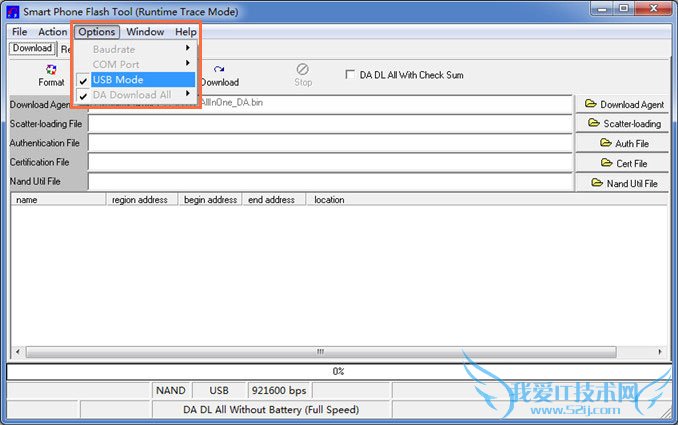Image resolution: width=678 pixels, height=425 pixels.
Task: Click the Nand Util File input field
Action: tap(330, 182)
